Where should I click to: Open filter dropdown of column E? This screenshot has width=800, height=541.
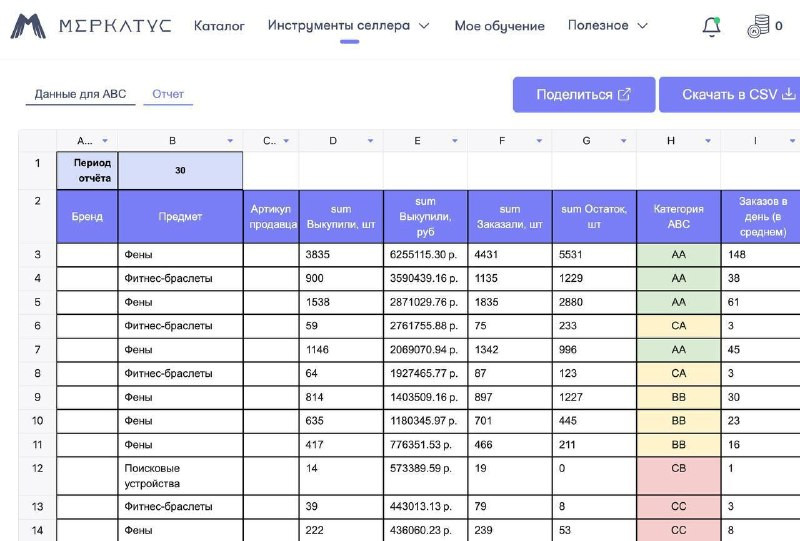(455, 141)
